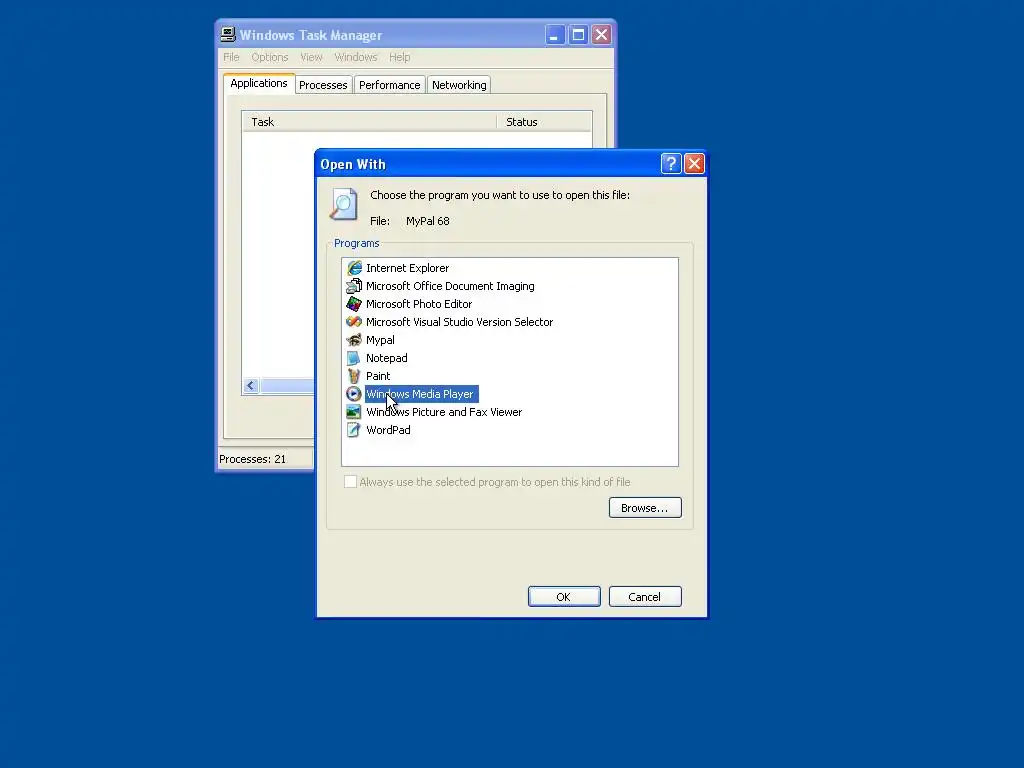
Task: Click the Mypal raccoon icon
Action: tap(354, 340)
